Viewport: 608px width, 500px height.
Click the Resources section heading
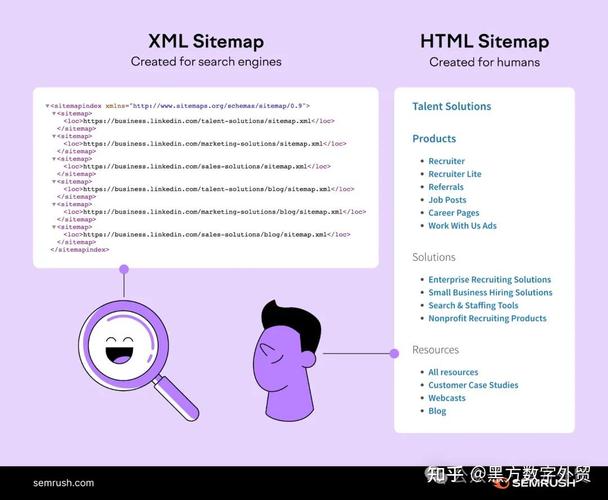(x=435, y=350)
